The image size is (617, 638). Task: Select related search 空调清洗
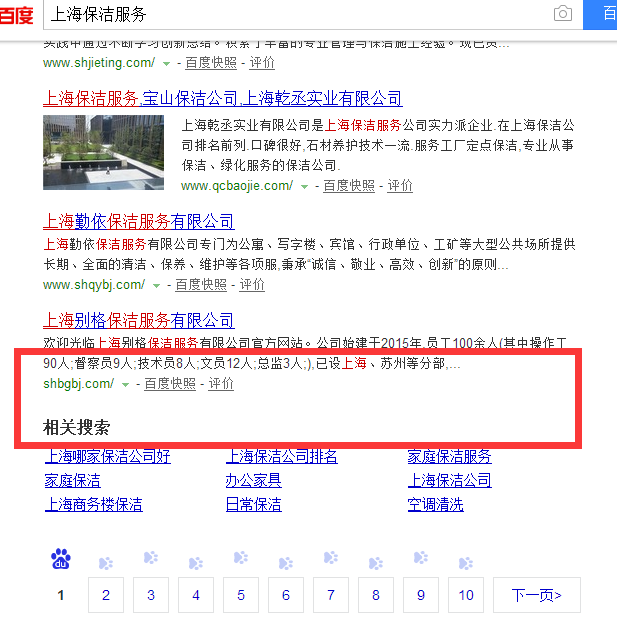tap(435, 504)
